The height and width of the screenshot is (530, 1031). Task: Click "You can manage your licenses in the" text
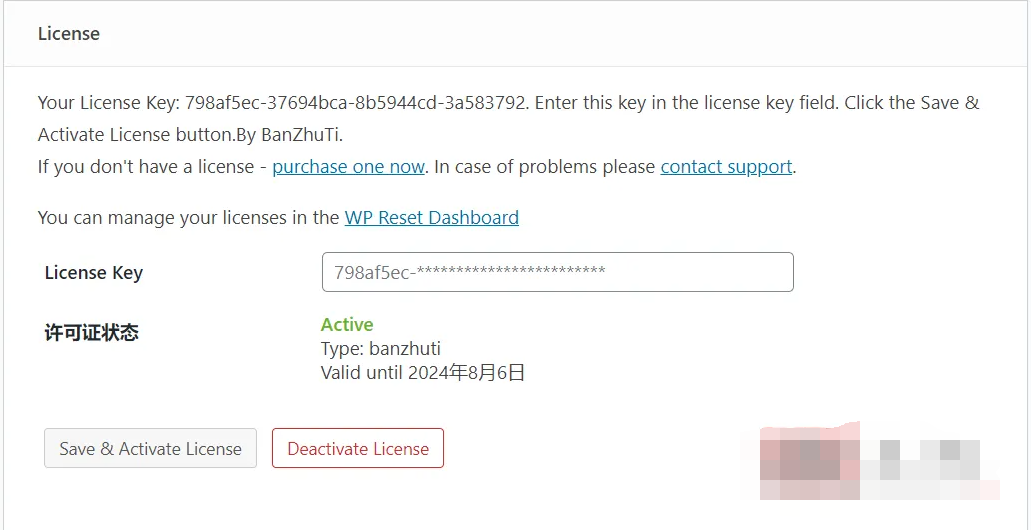(189, 217)
